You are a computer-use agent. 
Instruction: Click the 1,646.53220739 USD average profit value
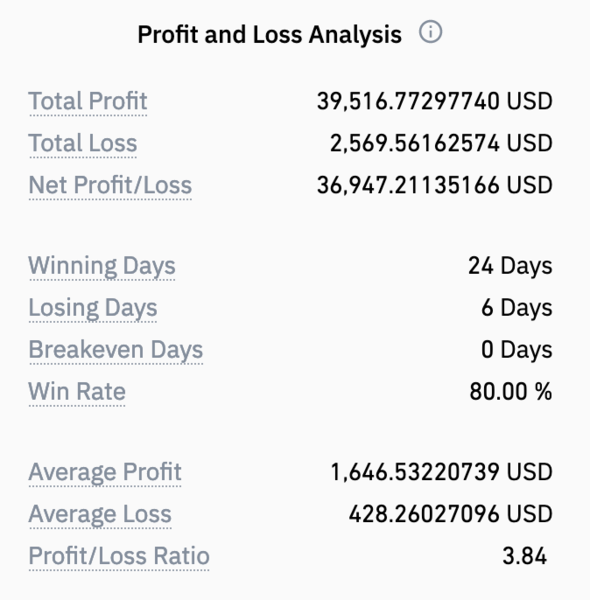point(441,472)
